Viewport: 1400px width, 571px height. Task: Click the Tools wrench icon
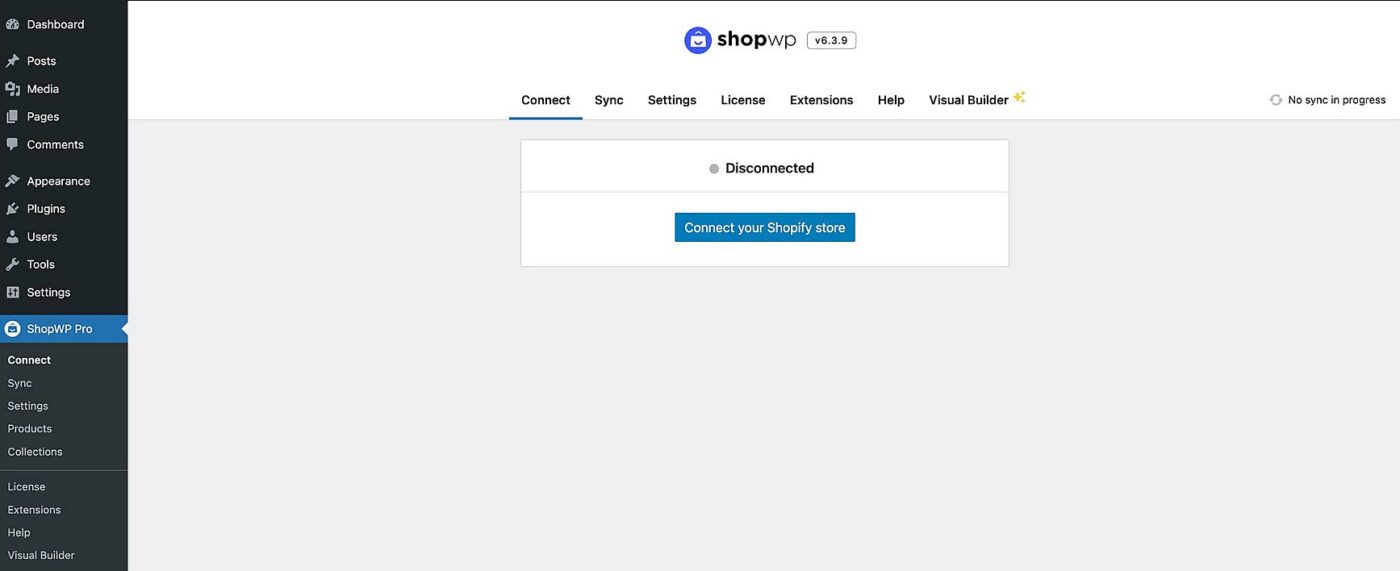click(13, 264)
